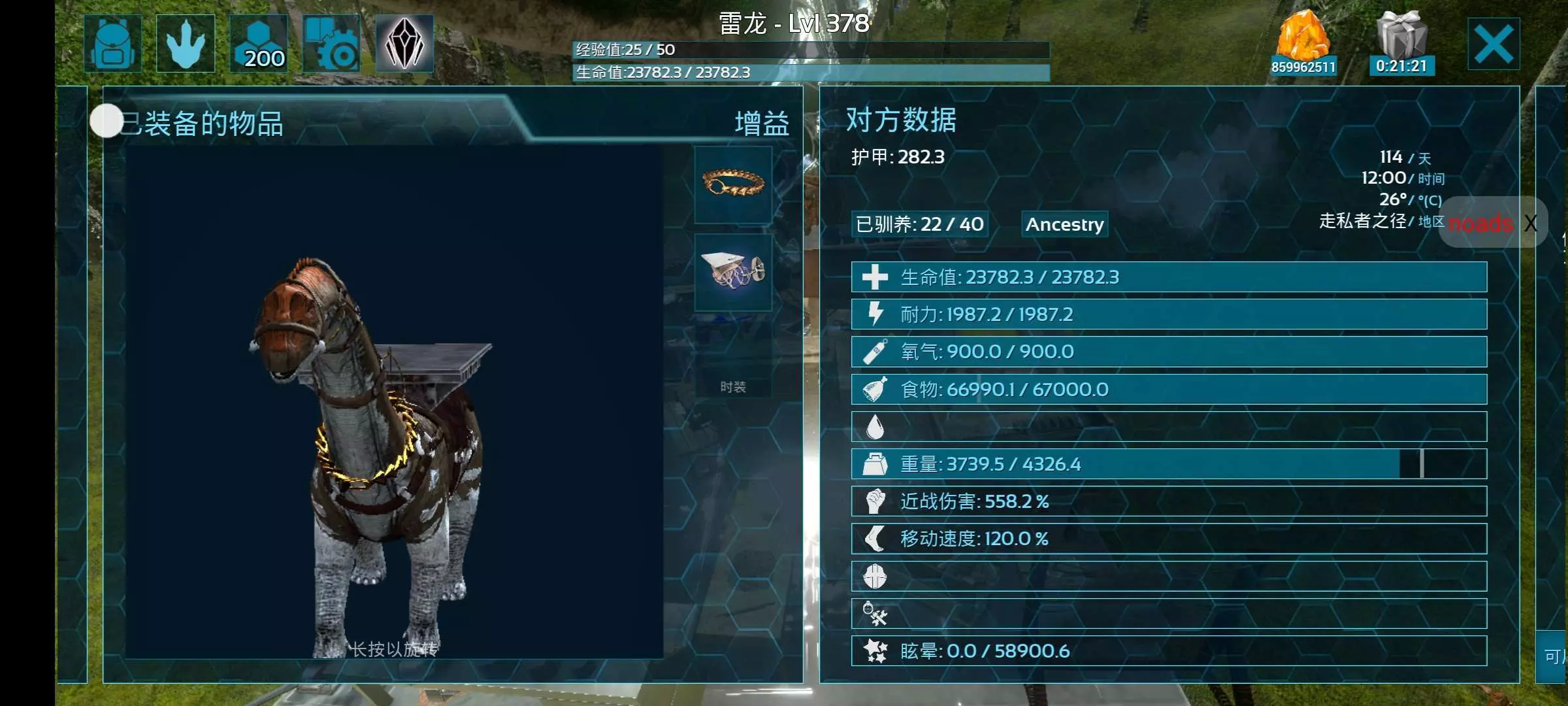Open the 已装备的物品 tab

[x=203, y=124]
